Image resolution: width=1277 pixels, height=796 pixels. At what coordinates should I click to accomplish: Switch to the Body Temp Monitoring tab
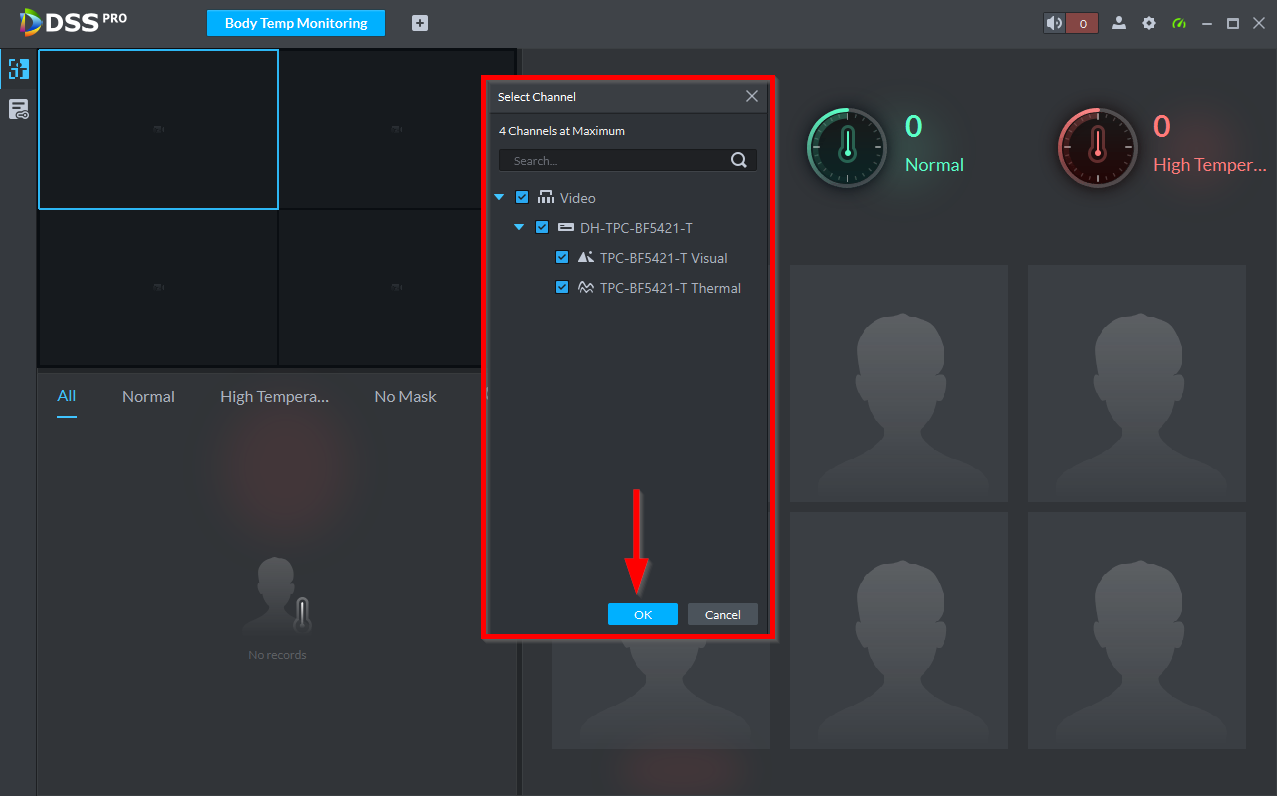coord(296,23)
